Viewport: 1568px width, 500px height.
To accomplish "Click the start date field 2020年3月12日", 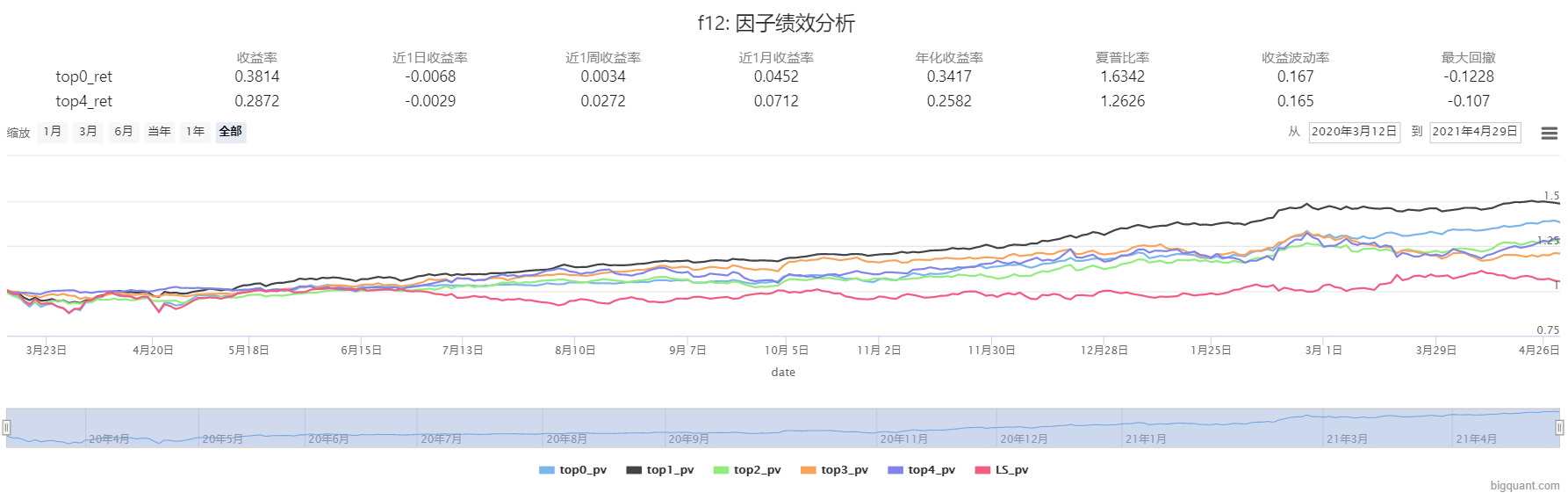I will click(1354, 132).
